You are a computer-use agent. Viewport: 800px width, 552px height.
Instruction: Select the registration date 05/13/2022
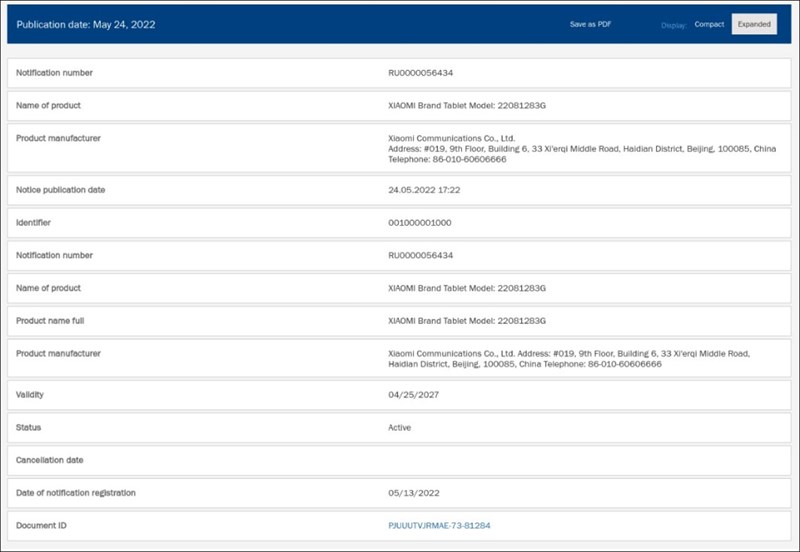pyautogui.click(x=413, y=493)
